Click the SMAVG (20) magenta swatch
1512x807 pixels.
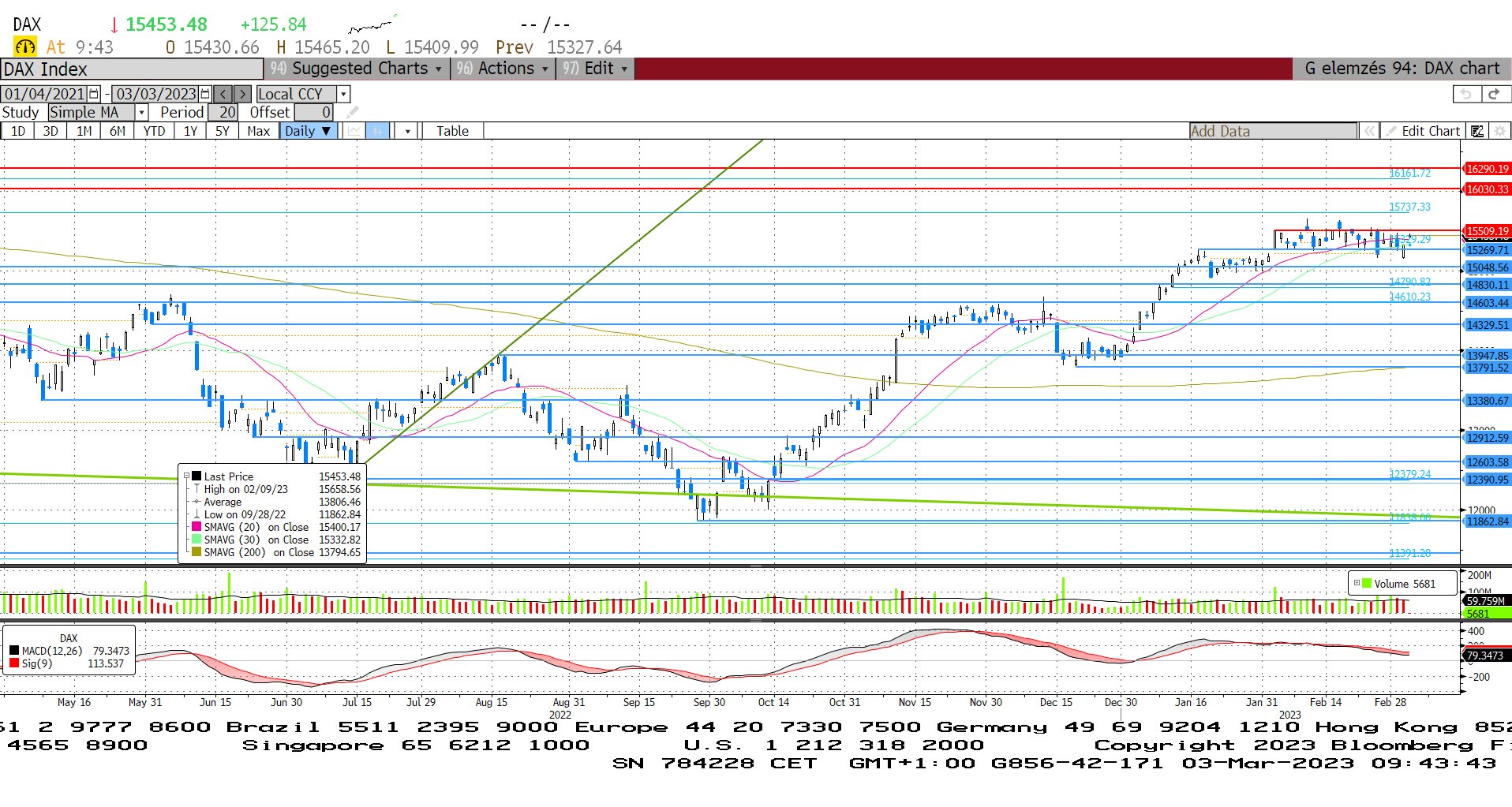(x=196, y=526)
